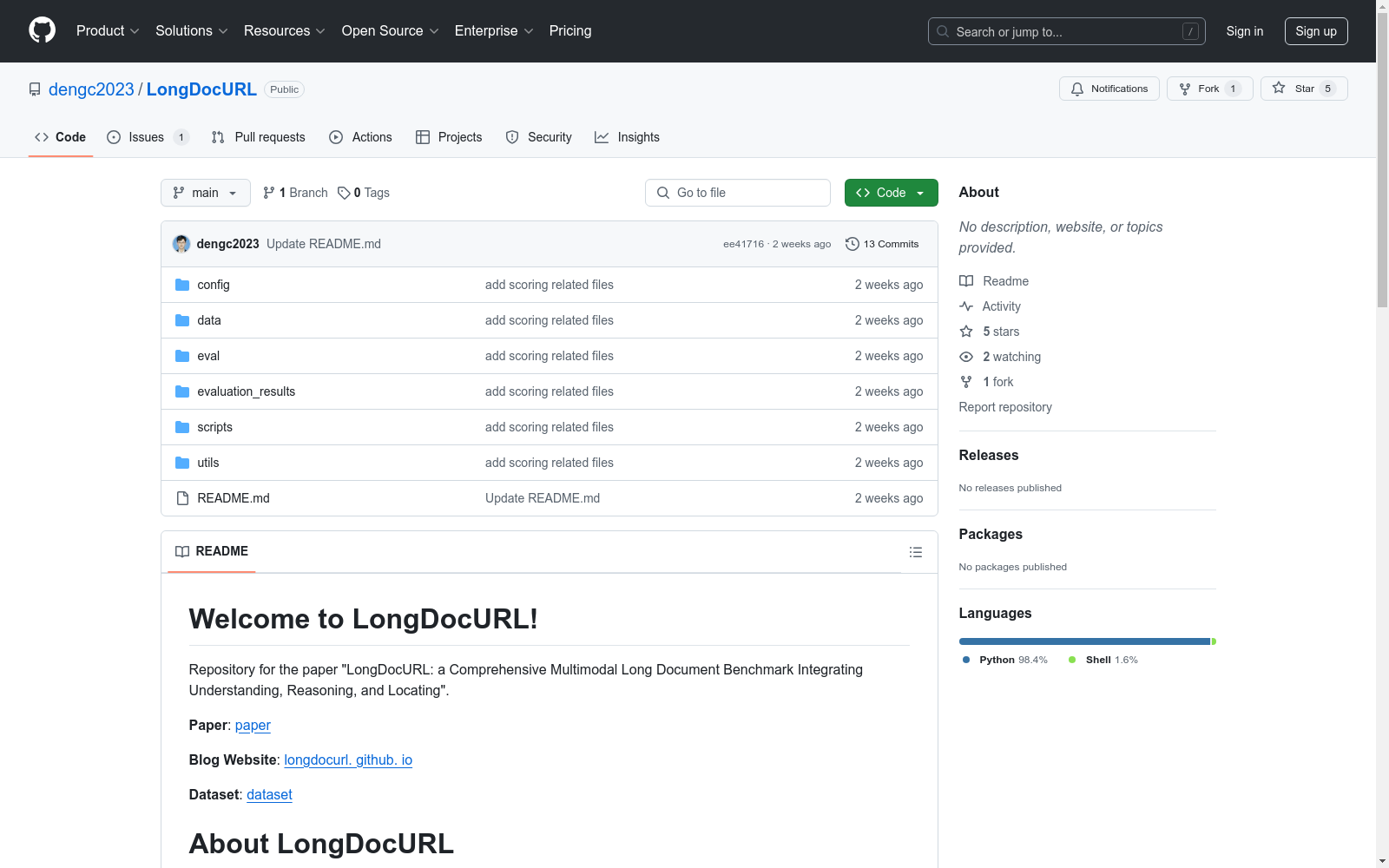Screen dimensions: 1389x868
Task: Star the LongDocURL repository
Action: pyautogui.click(x=1303, y=89)
